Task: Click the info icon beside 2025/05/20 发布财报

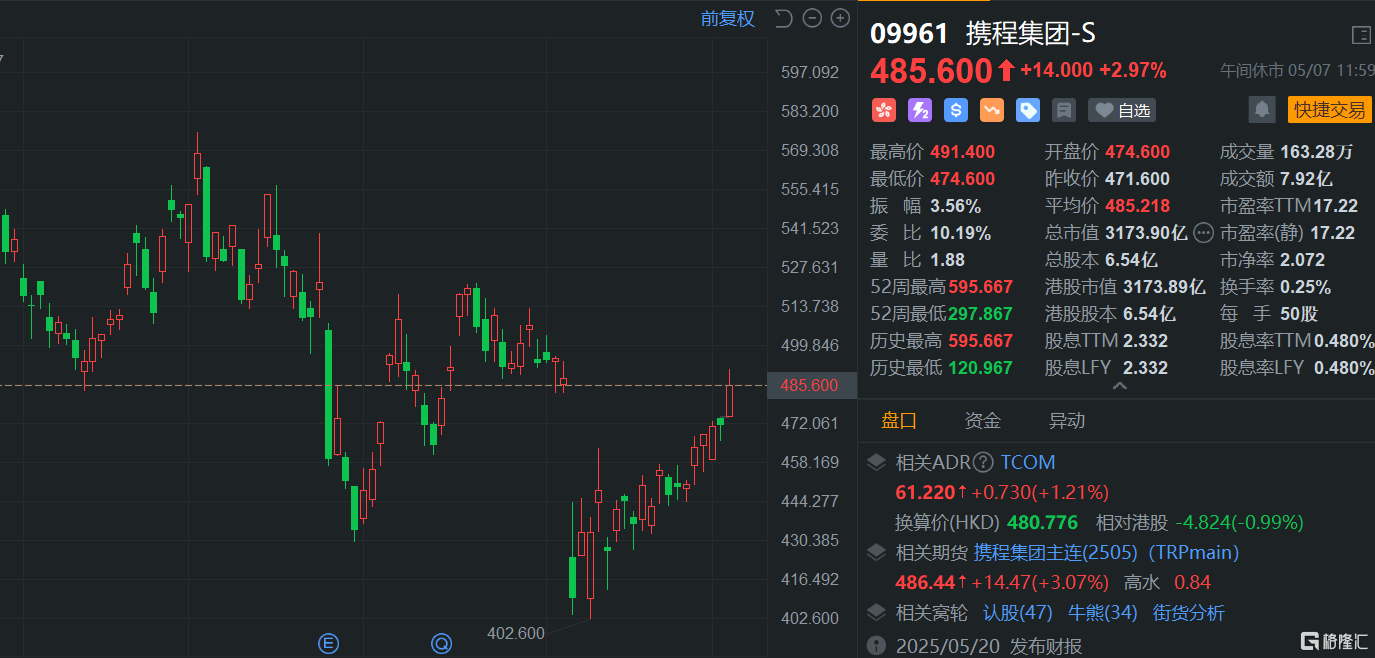Action: click(x=876, y=645)
